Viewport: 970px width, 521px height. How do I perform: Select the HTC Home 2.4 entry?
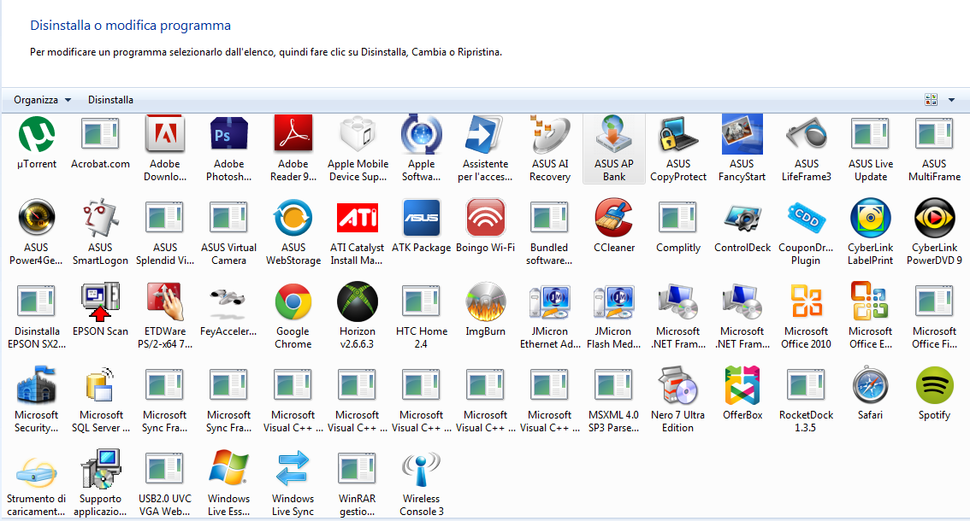(x=421, y=317)
